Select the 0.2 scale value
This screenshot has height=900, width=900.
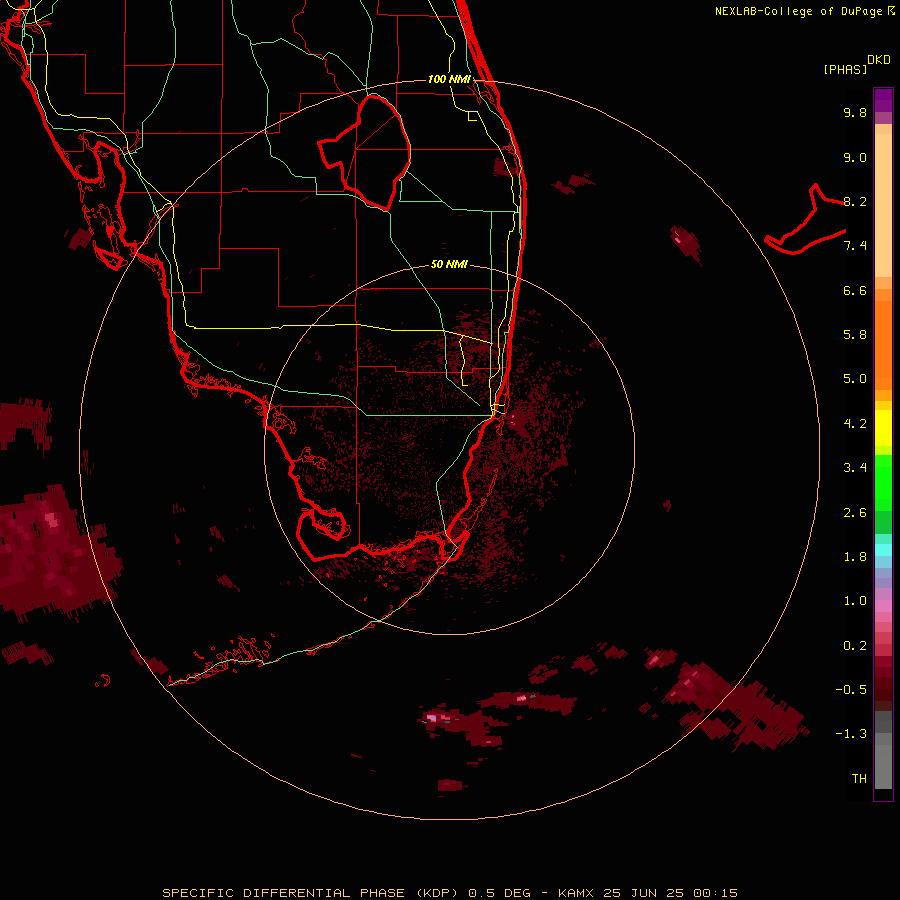point(855,646)
